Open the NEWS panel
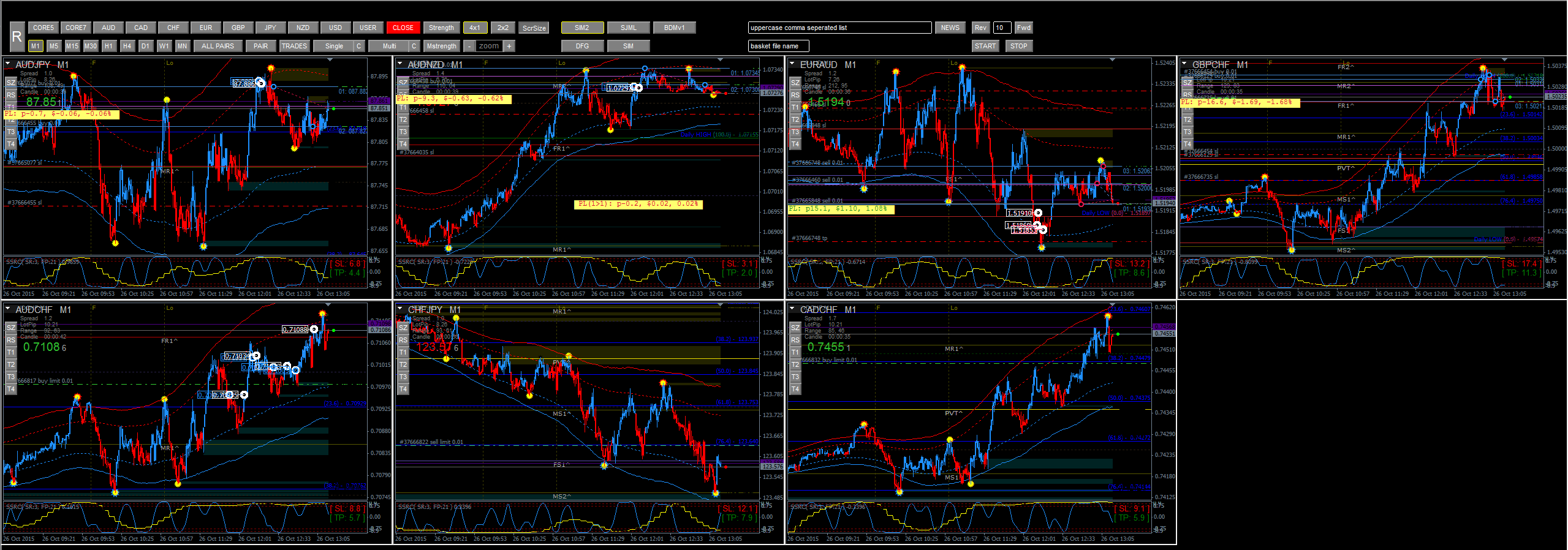The height and width of the screenshot is (550, 1568). click(950, 28)
